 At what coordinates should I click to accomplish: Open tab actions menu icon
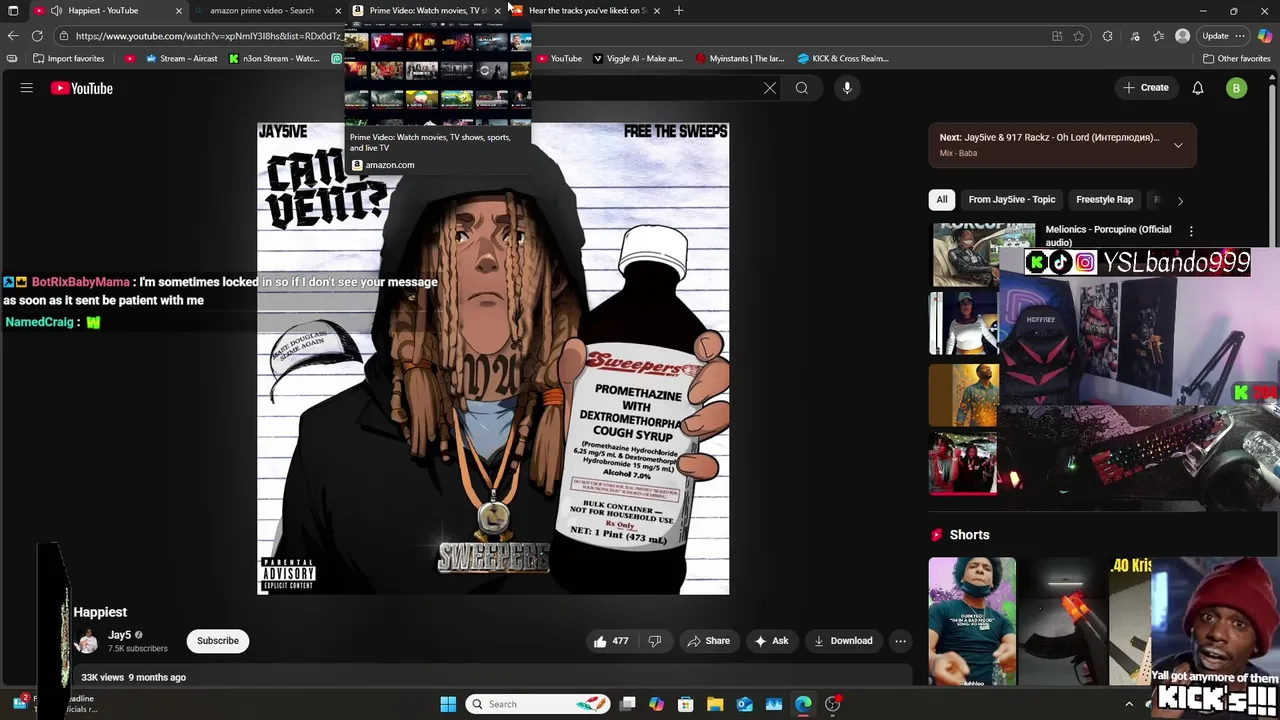[13, 11]
